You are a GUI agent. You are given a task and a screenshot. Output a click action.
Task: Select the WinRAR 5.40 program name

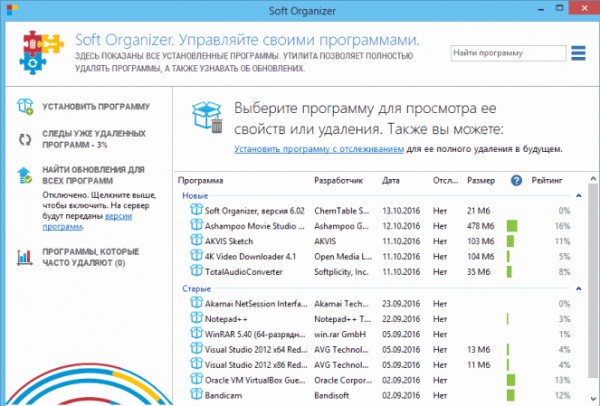coord(255,334)
